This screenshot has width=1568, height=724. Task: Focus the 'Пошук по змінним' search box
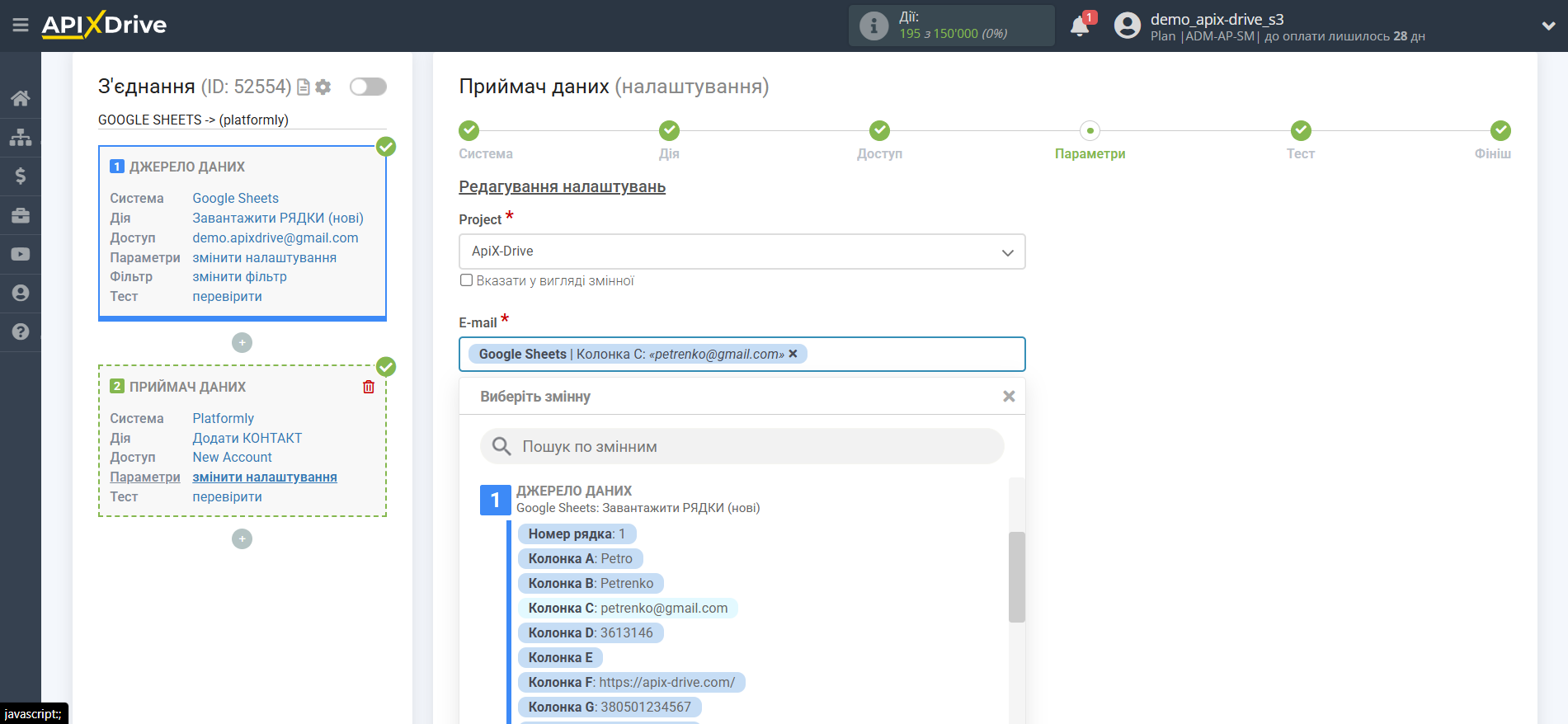click(742, 446)
